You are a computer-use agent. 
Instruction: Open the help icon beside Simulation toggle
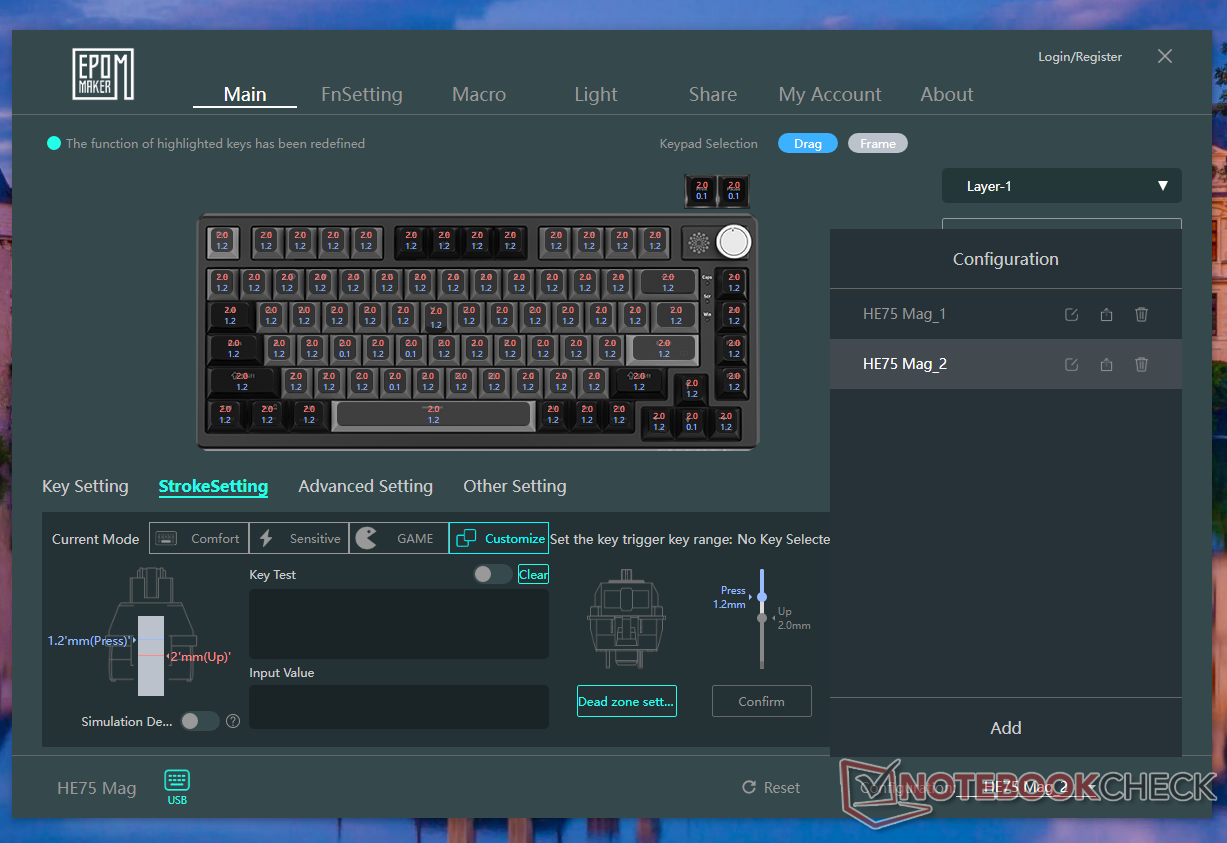[x=233, y=721]
